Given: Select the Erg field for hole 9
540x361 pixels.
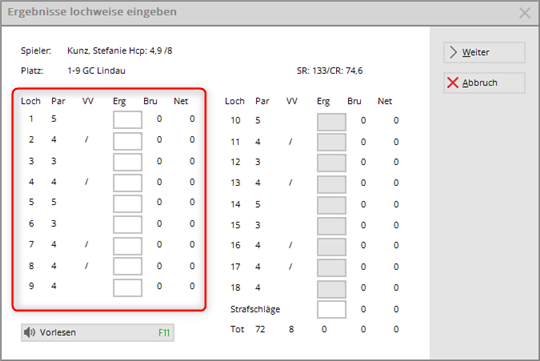Looking at the screenshot, I should pos(127,288).
